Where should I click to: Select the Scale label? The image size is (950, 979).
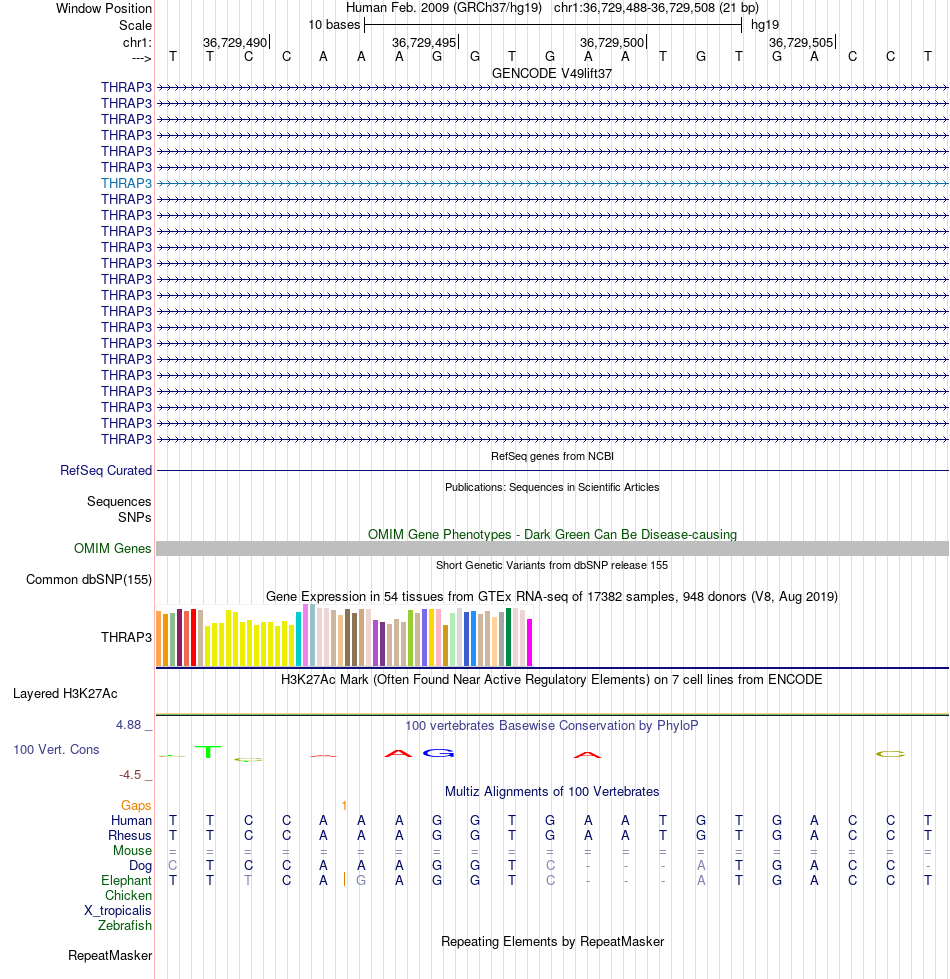[135, 25]
